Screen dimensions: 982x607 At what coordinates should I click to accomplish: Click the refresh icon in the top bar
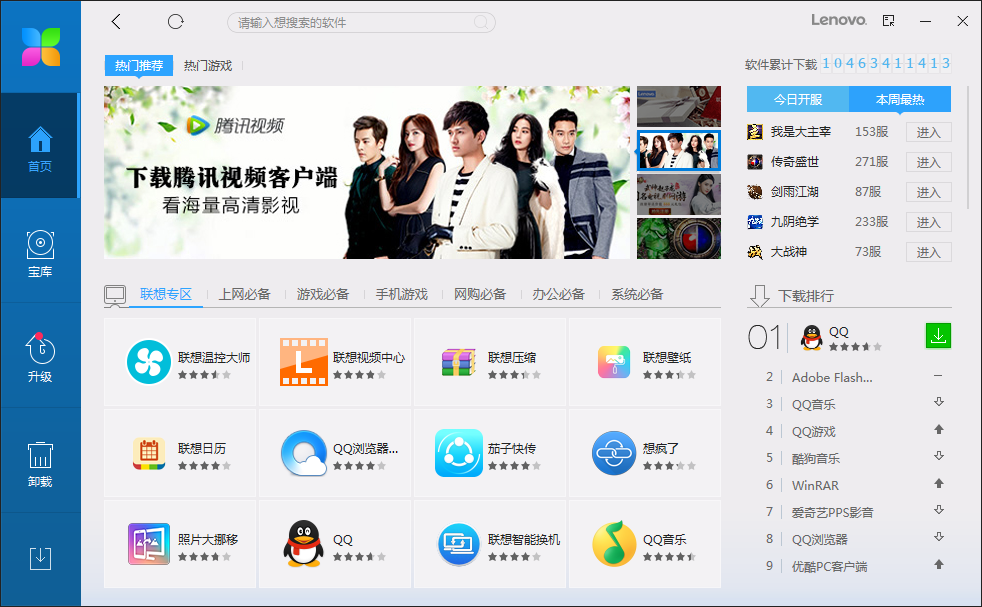[175, 21]
